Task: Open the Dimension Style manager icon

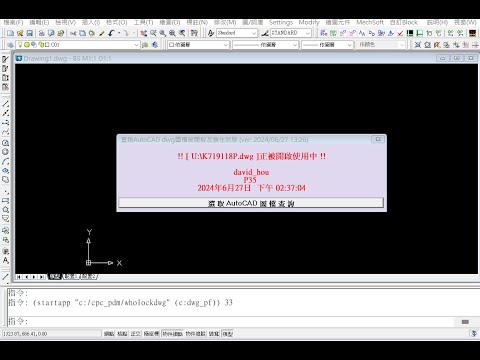Action: click(265, 33)
